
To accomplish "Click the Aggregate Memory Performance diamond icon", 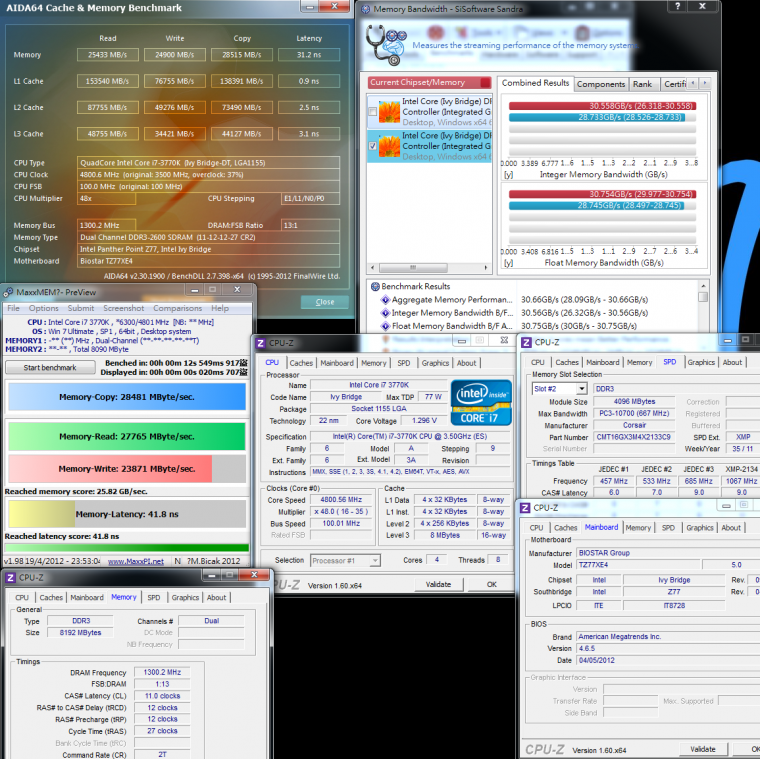I will (x=384, y=299).
